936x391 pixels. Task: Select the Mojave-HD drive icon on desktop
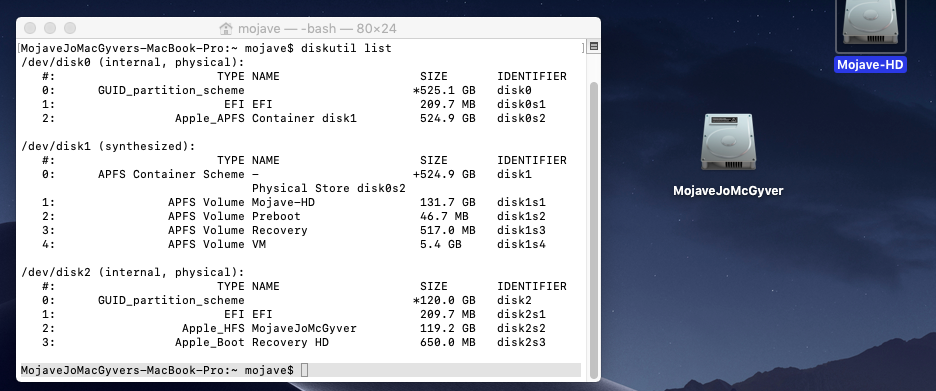point(870,24)
